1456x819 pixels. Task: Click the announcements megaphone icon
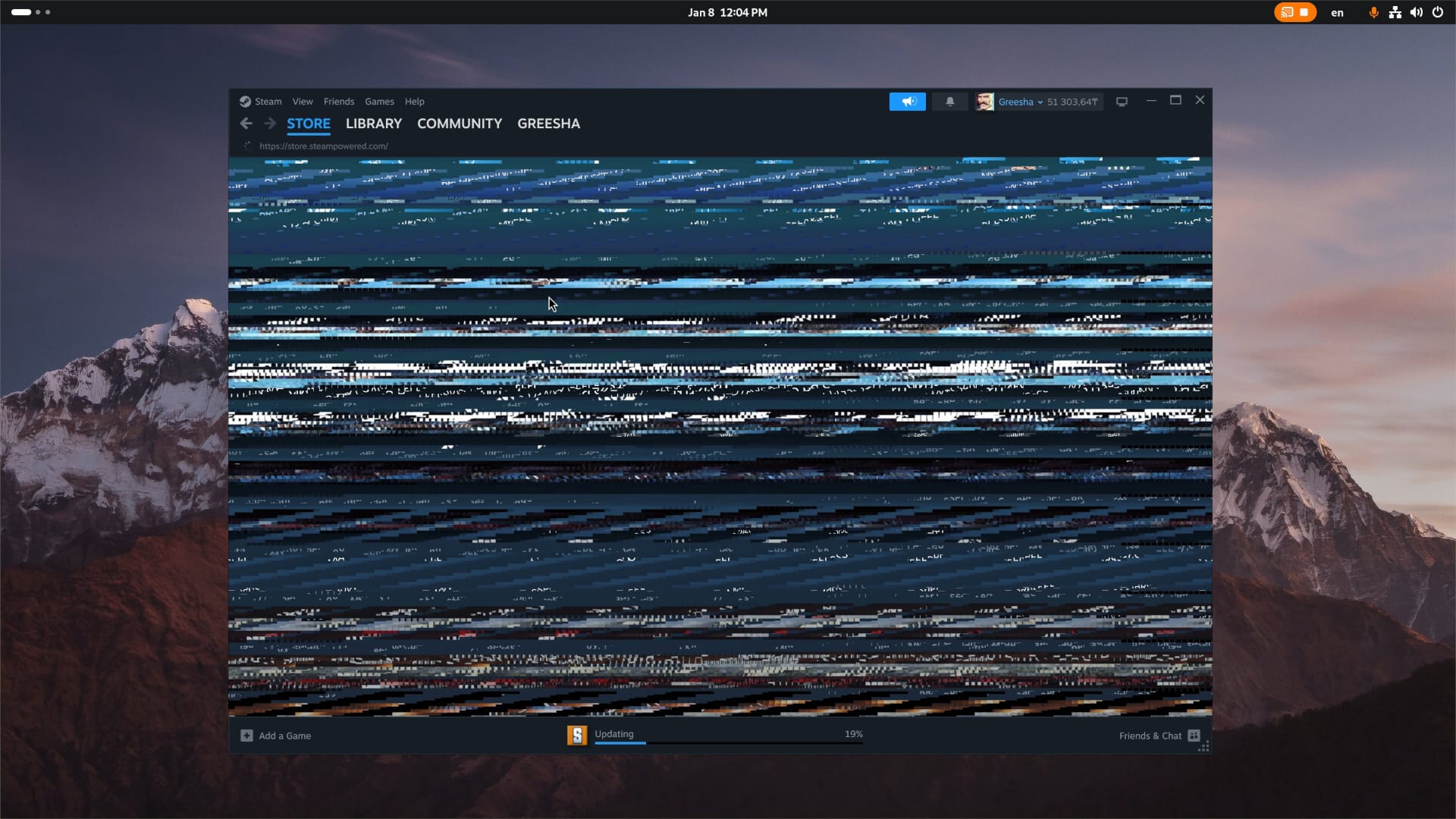point(907,102)
